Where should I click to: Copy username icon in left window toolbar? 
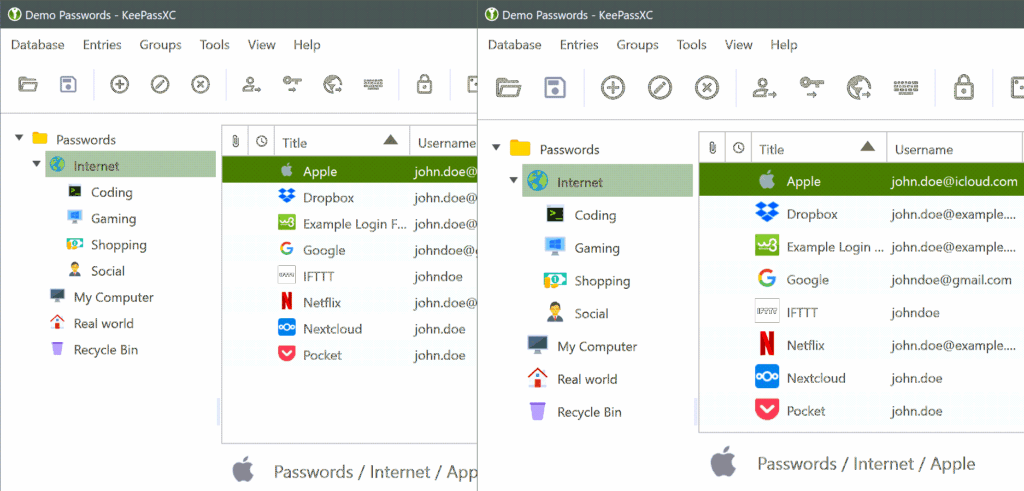[x=251, y=84]
